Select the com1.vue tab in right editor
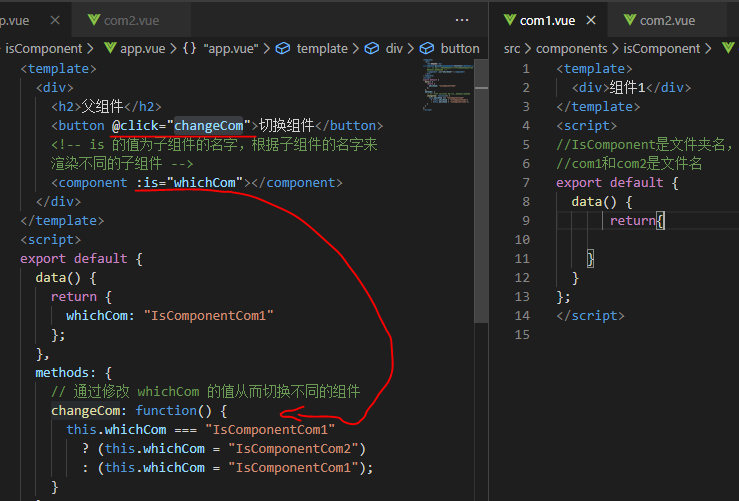 point(547,20)
